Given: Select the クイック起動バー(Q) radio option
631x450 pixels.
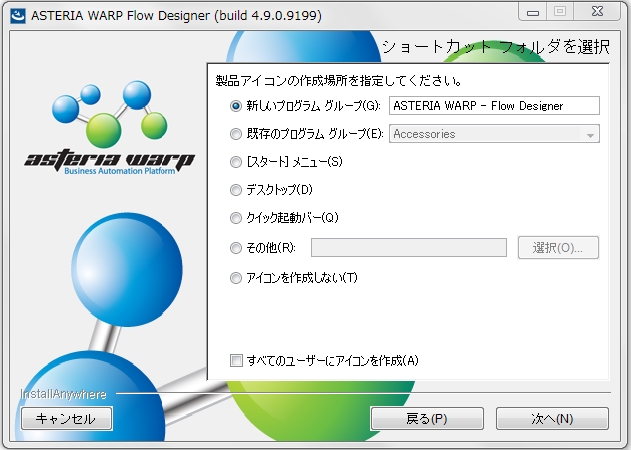Looking at the screenshot, I should [236, 218].
